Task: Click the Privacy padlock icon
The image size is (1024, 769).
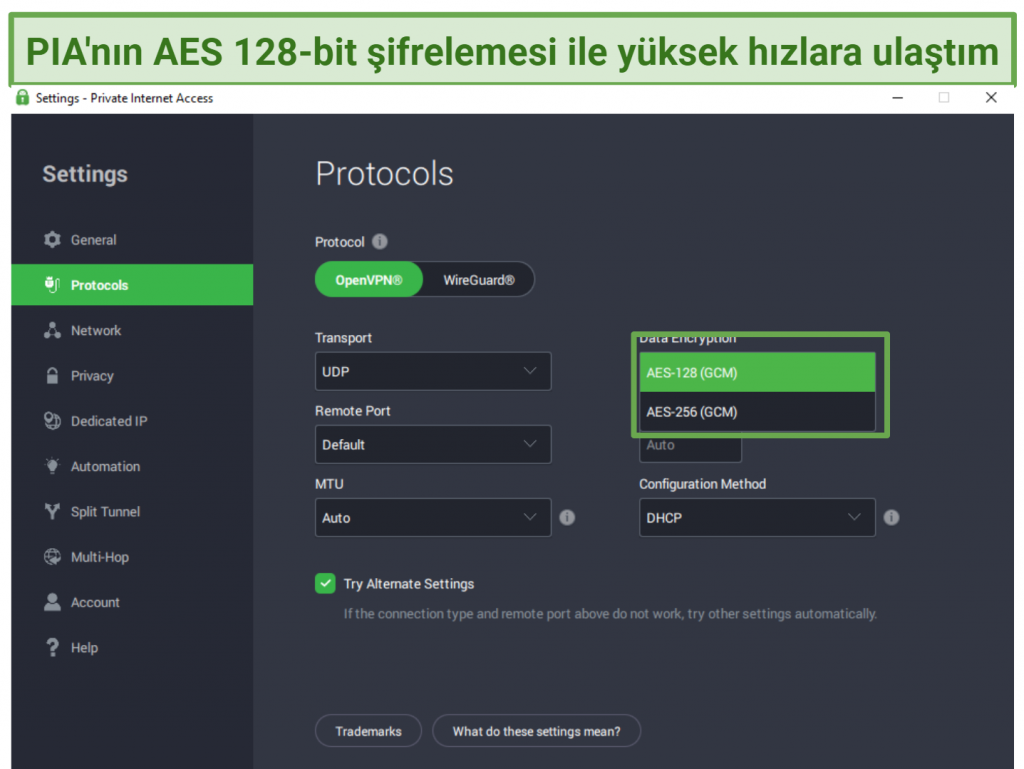Action: (x=53, y=376)
